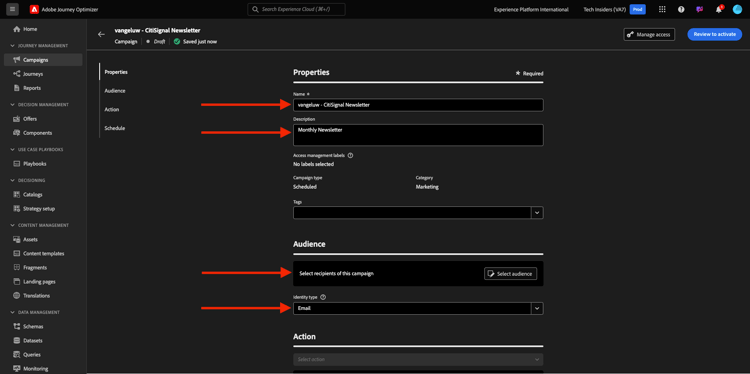Open the notifications bell
Screen dimensions: 750x374
[718, 10]
